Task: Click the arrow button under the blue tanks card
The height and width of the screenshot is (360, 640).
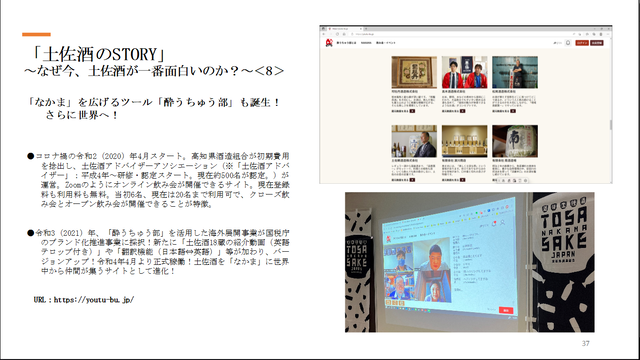Action: pyautogui.click(x=513, y=111)
